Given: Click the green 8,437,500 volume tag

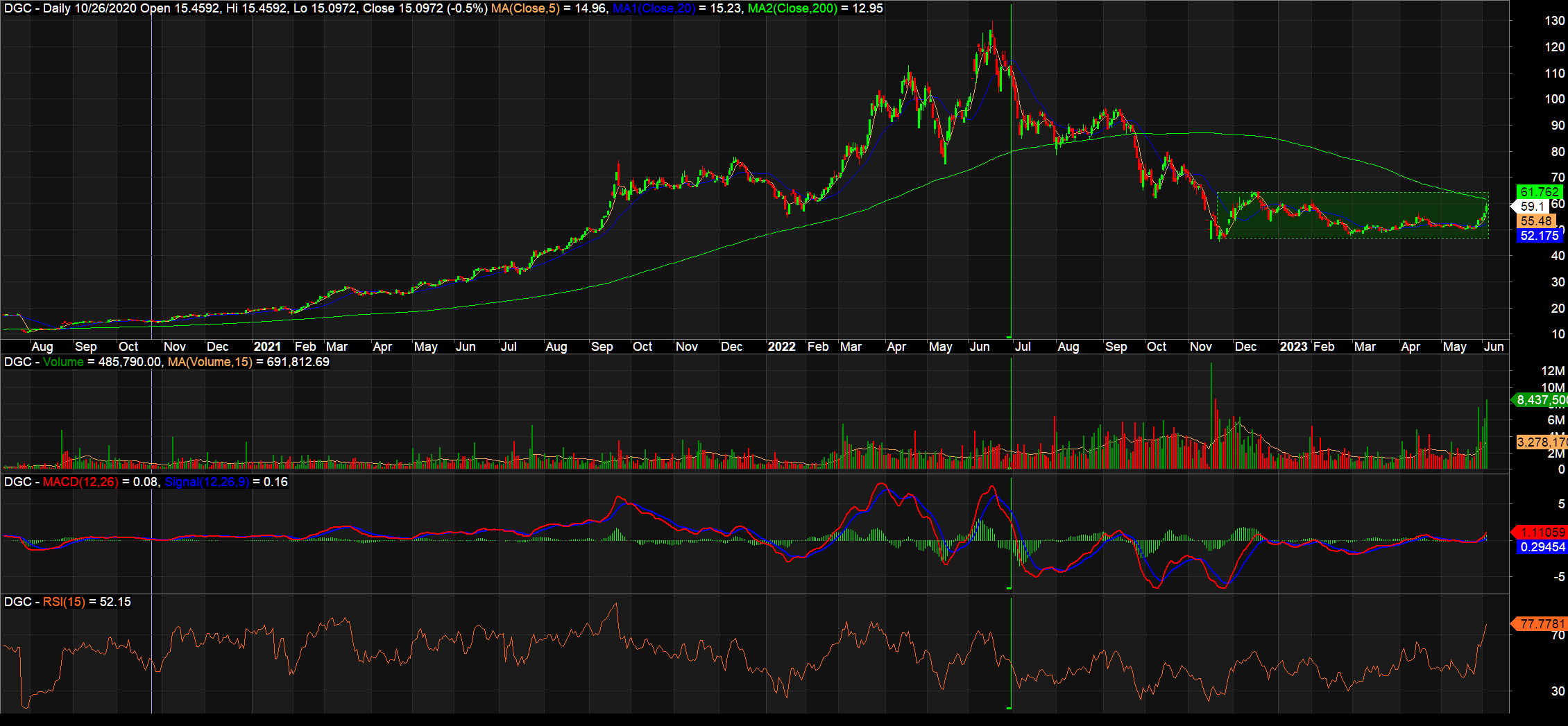Looking at the screenshot, I should pos(1540,400).
